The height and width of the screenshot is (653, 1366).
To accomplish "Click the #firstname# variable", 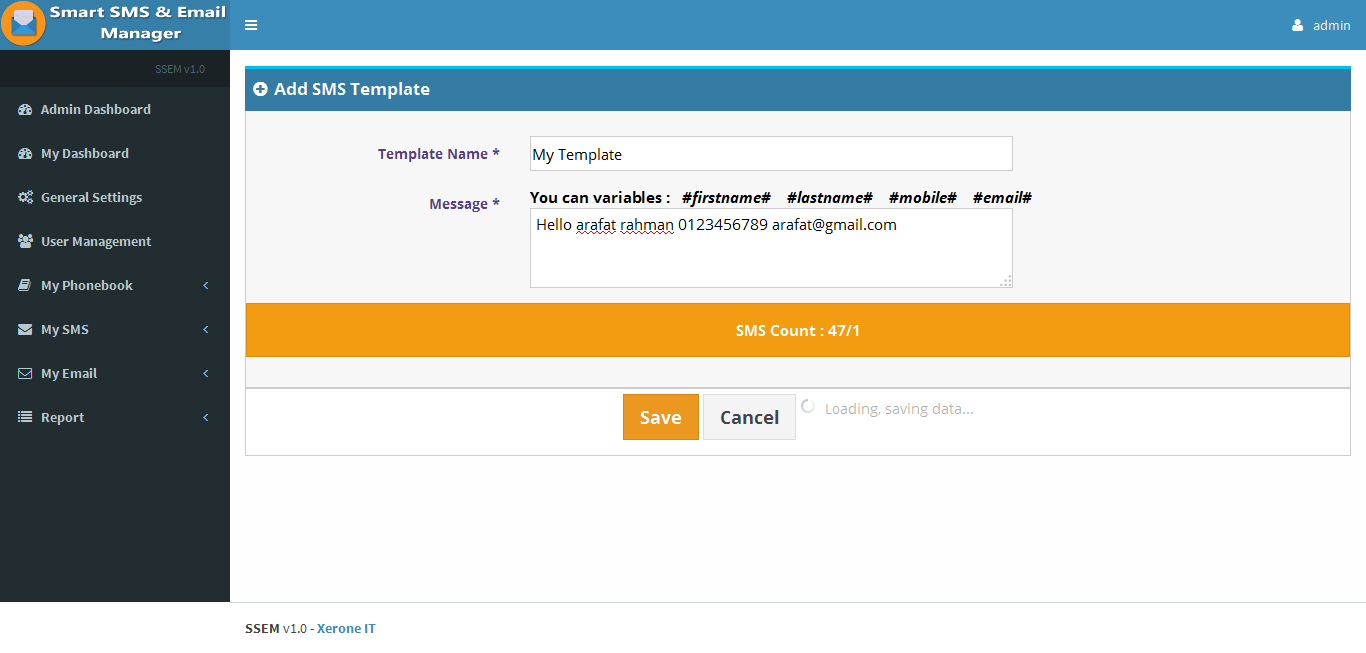I will 726,197.
